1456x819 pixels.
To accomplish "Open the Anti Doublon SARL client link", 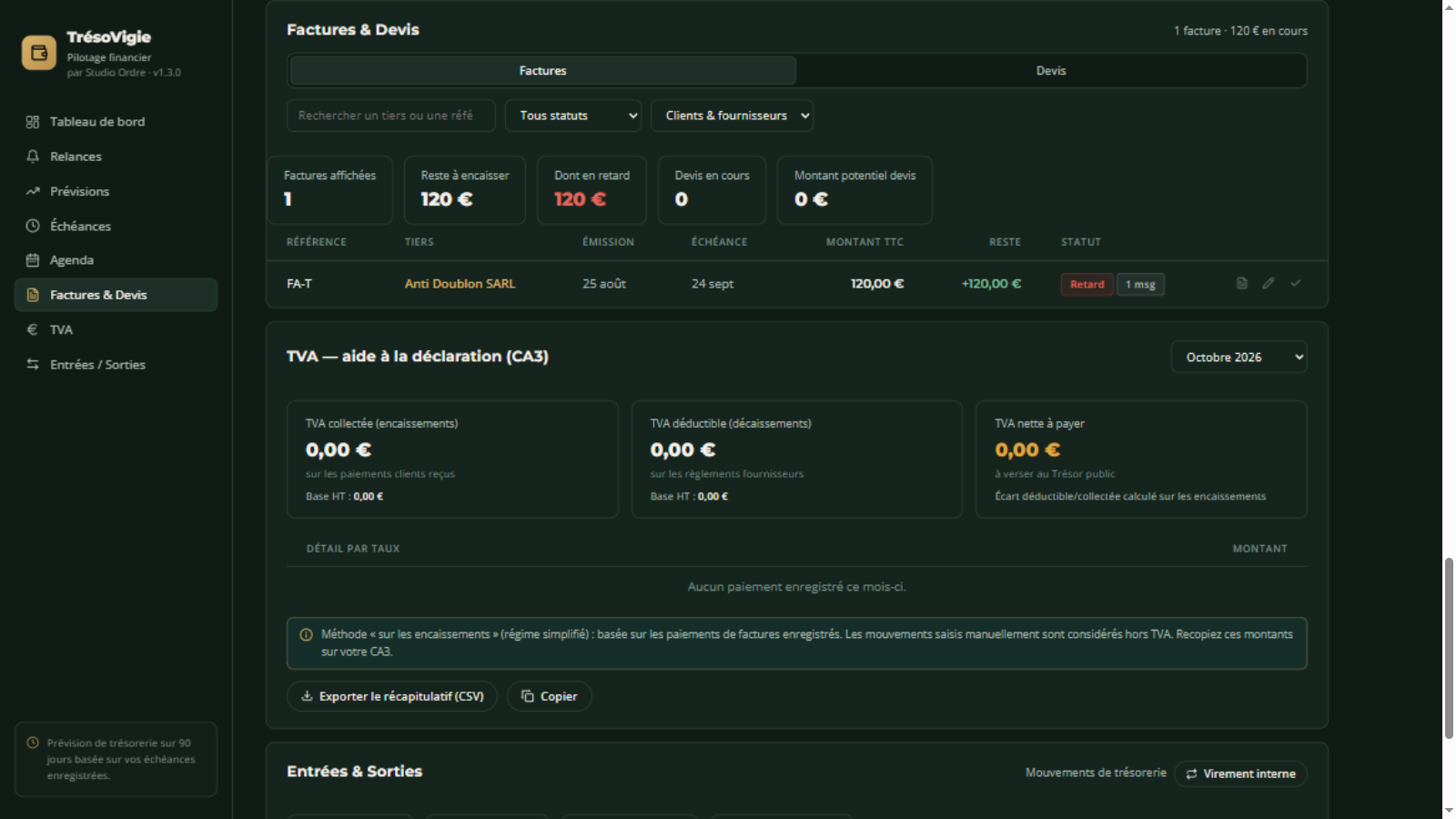I will coord(460,284).
